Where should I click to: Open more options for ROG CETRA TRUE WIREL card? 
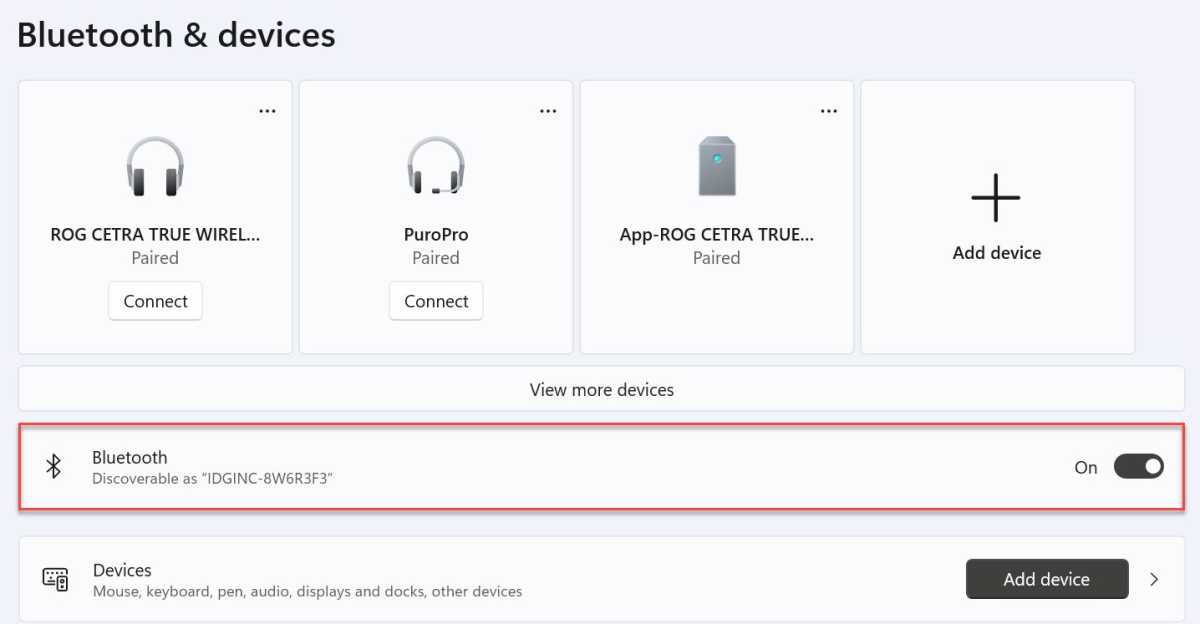tap(267, 111)
